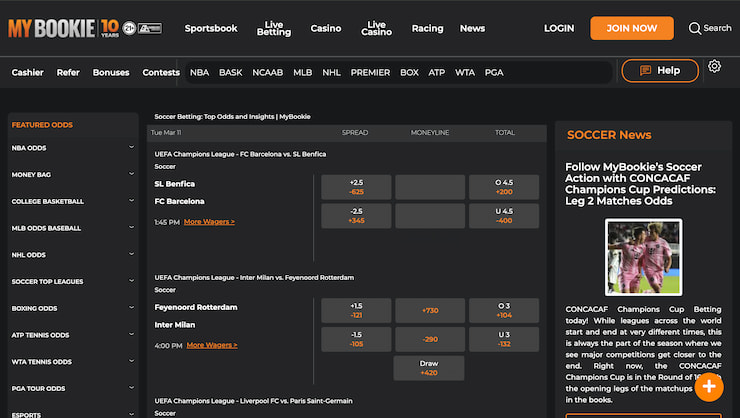Viewport: 740px width, 418px height.
Task: Open the Cashier page
Action: coord(27,73)
